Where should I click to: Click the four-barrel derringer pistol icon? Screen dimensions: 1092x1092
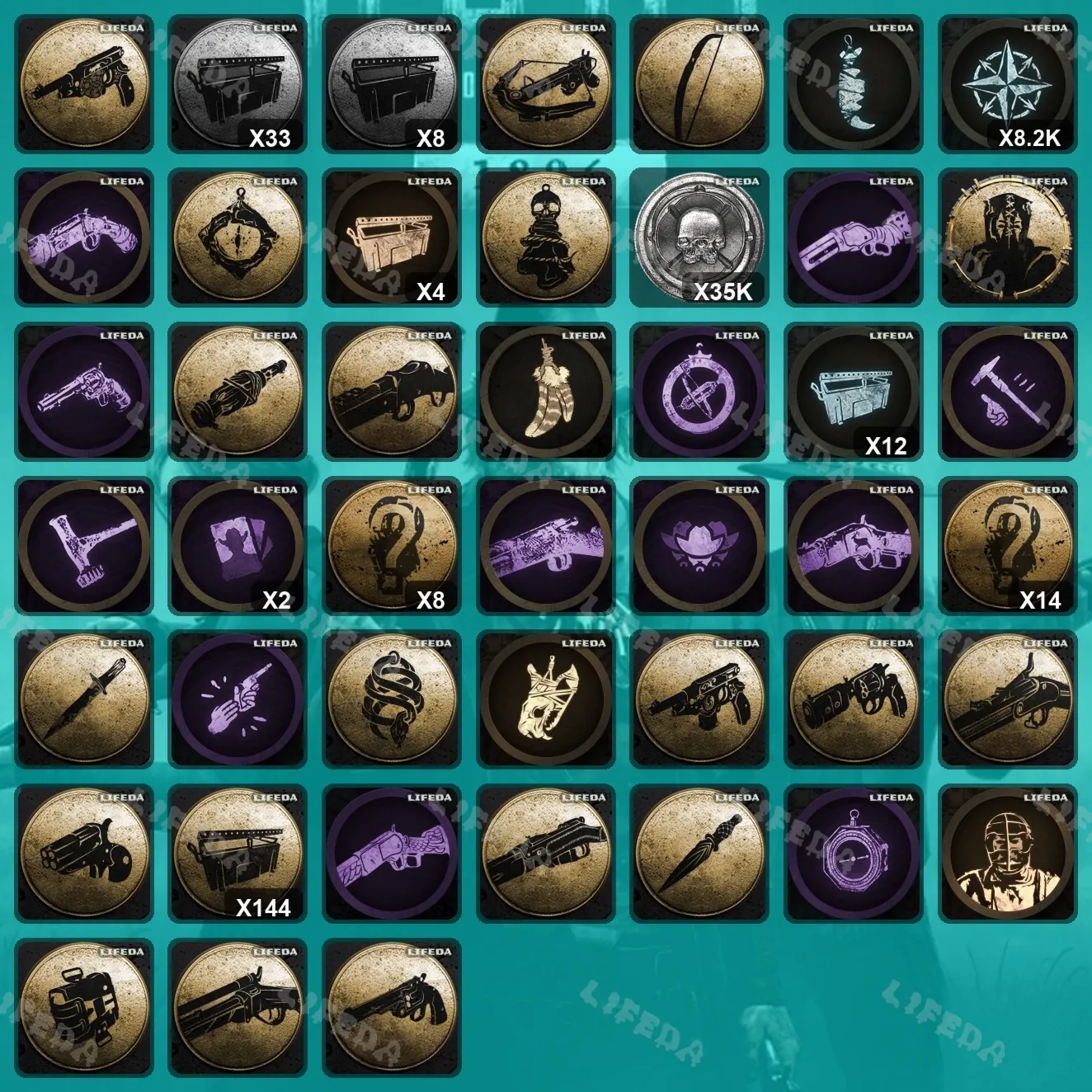[x=84, y=854]
